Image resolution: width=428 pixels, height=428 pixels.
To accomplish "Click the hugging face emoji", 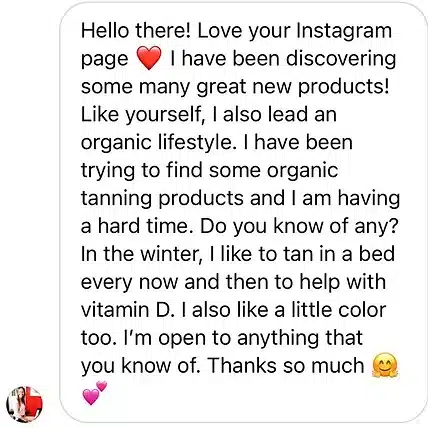I will click(385, 365).
